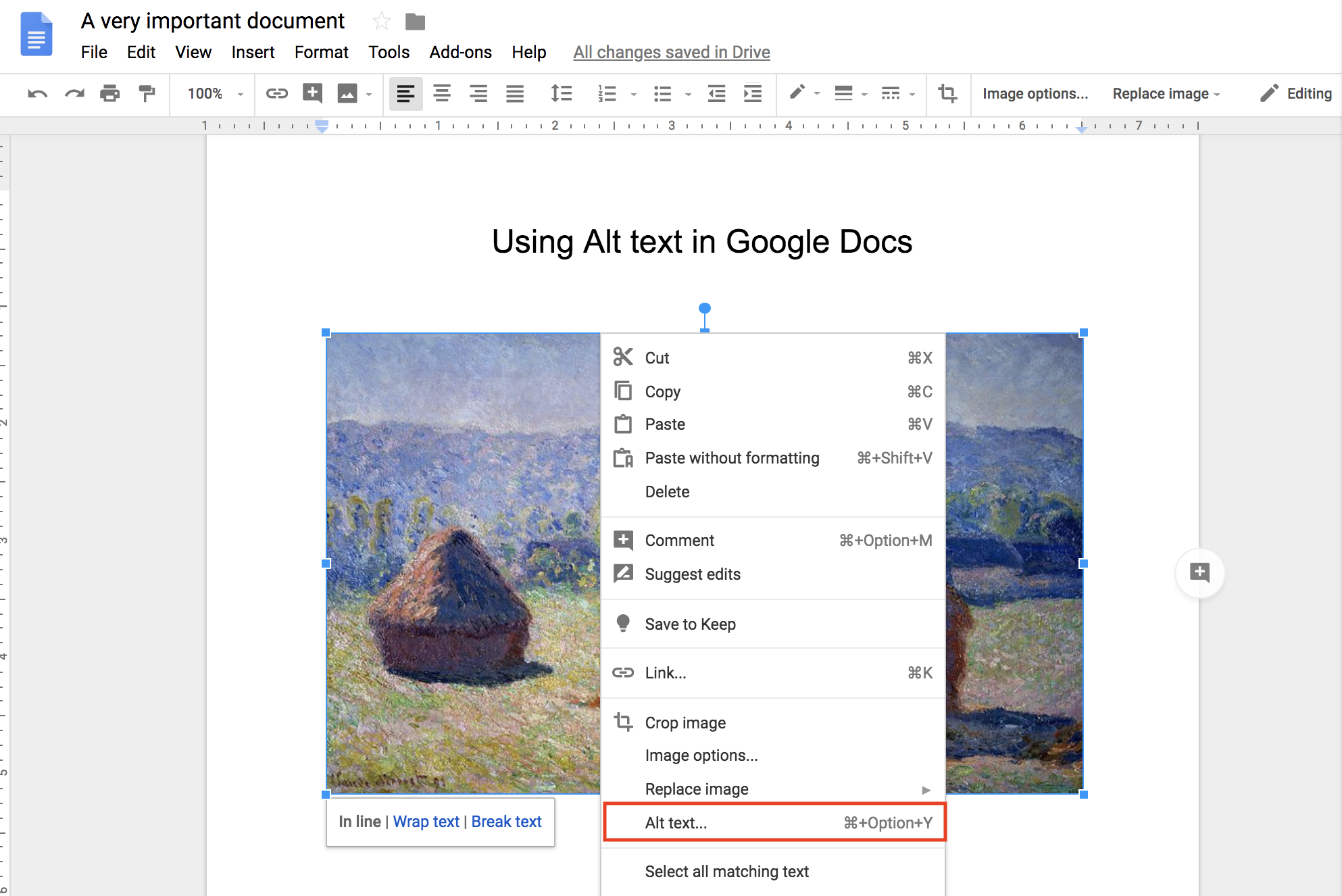Toggle left align in toolbar

coord(405,93)
